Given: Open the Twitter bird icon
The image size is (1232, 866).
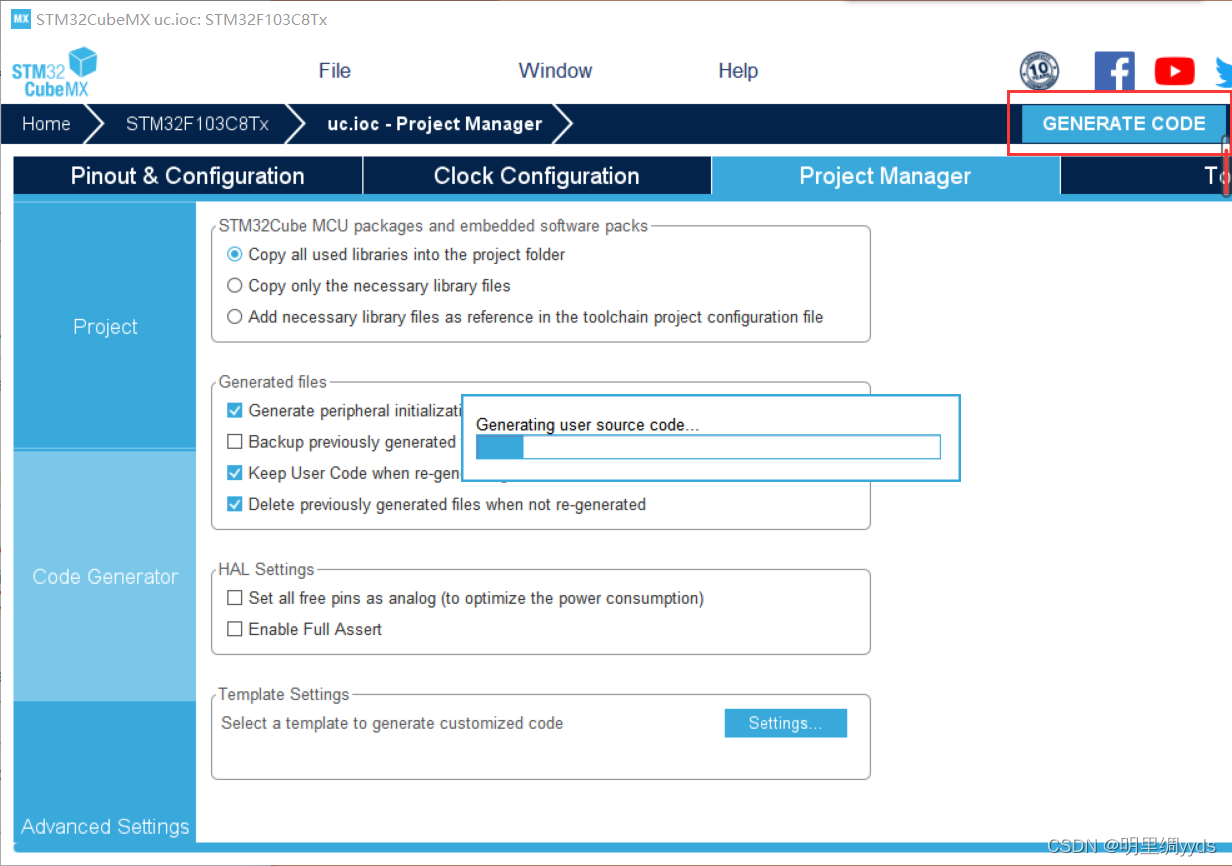Looking at the screenshot, I should click(1223, 71).
